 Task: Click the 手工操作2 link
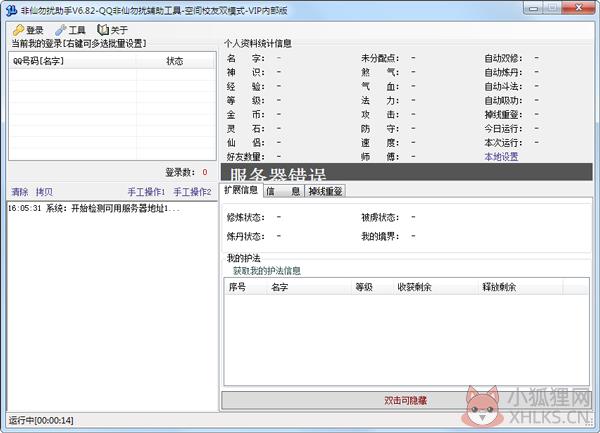click(x=192, y=192)
